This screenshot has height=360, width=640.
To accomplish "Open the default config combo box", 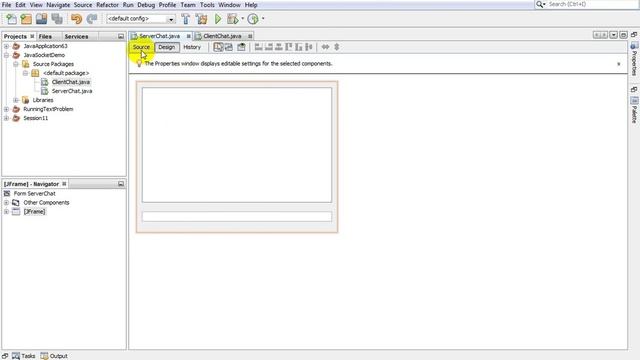I will (x=141, y=19).
